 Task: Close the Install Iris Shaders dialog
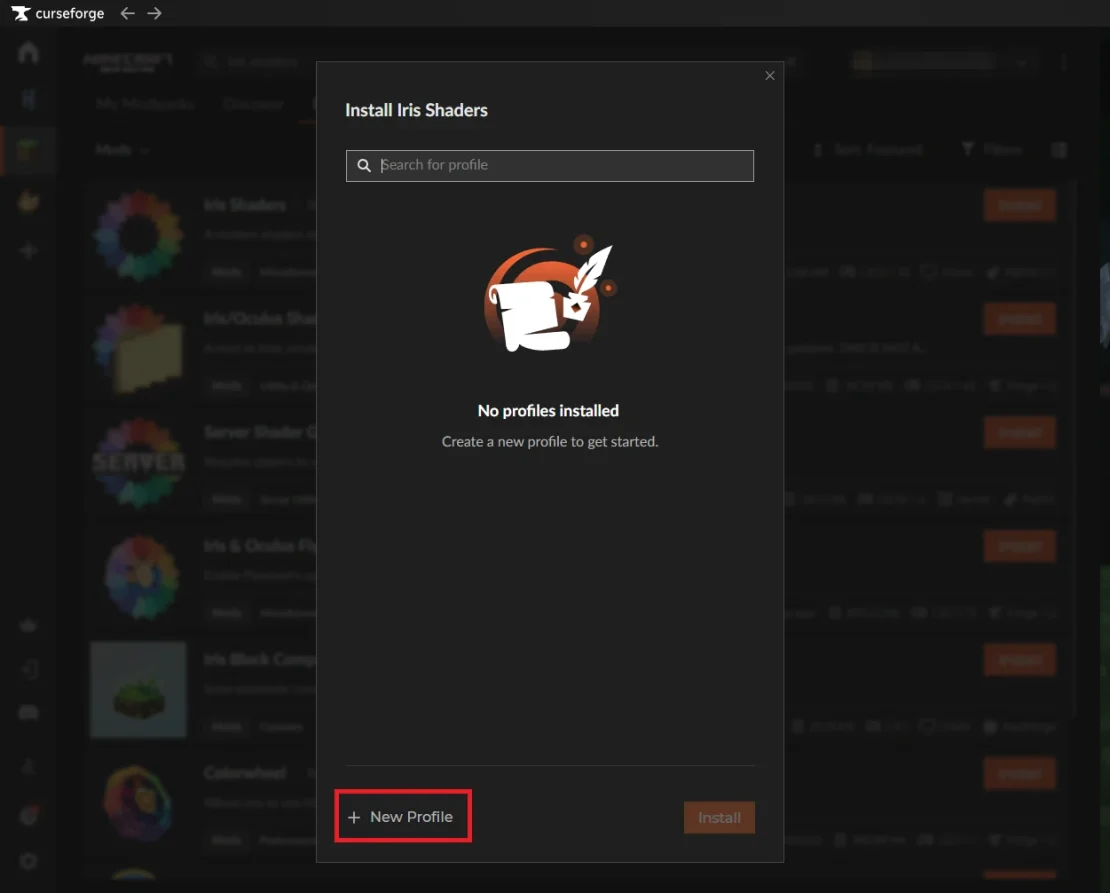[769, 76]
